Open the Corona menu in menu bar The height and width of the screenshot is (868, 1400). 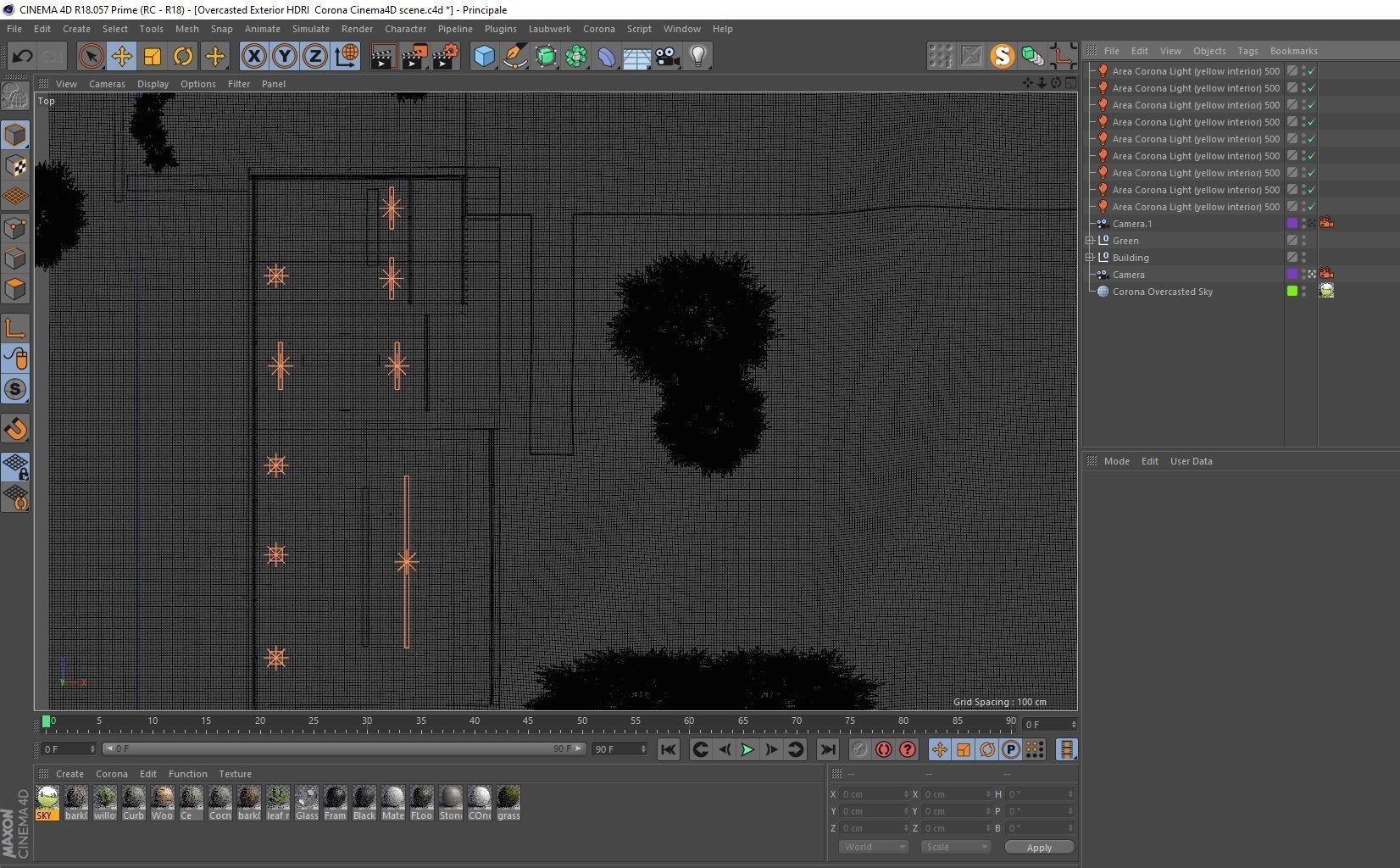(x=598, y=29)
